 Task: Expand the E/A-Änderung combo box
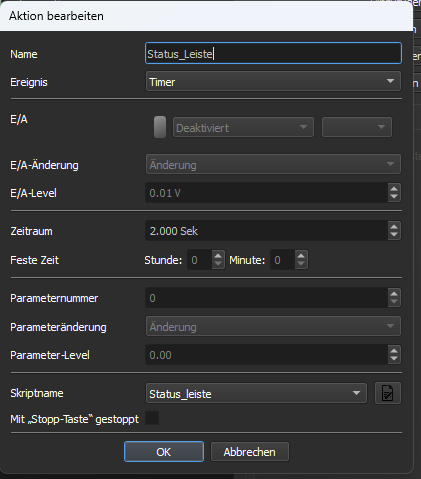coord(273,164)
